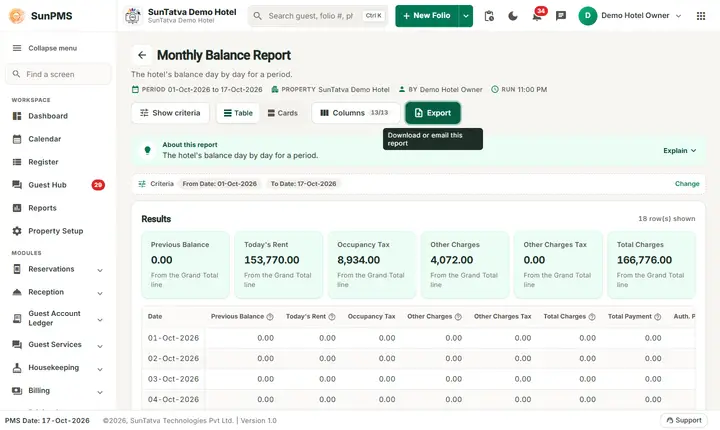
Task: Click help icon next to Other Charges header
Action: 458,317
